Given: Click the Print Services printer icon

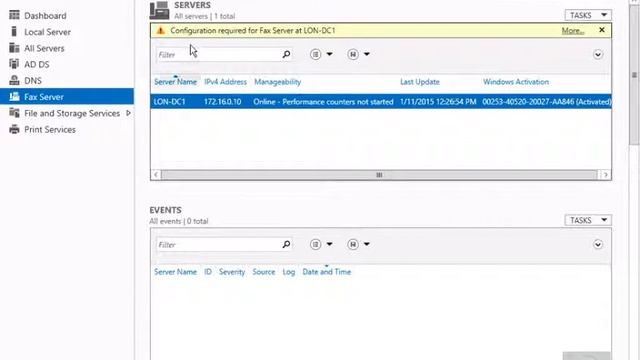Looking at the screenshot, I should point(14,129).
